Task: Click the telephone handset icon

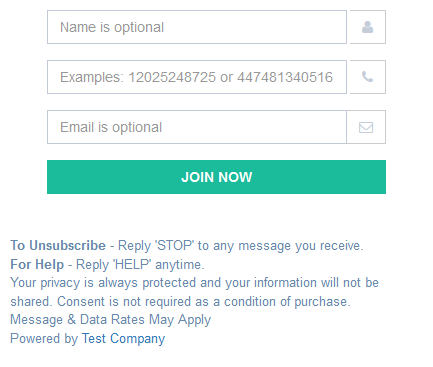Action: click(367, 77)
